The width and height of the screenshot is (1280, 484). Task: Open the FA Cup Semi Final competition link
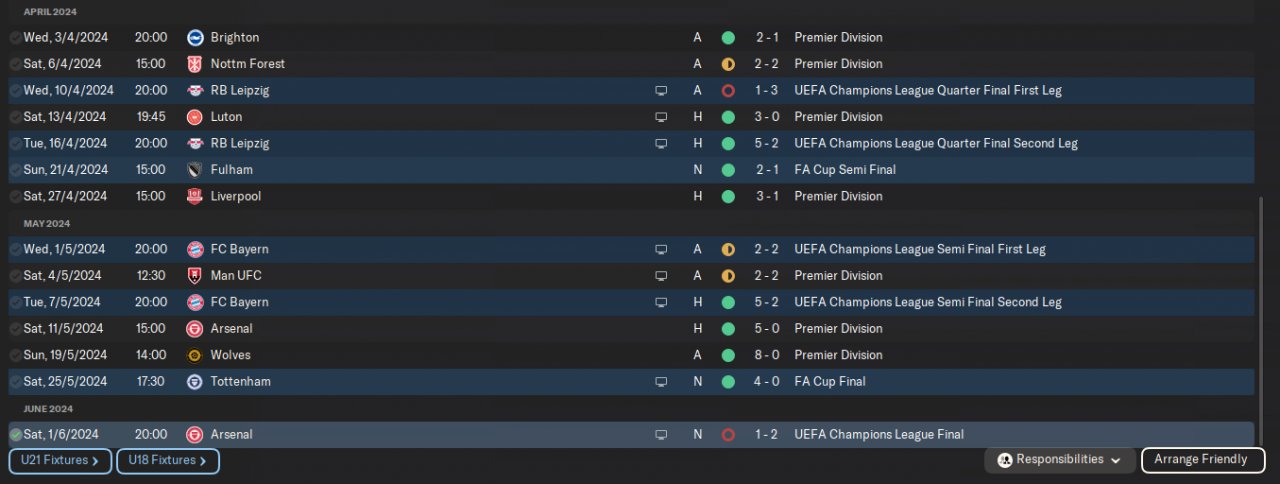[x=845, y=170]
